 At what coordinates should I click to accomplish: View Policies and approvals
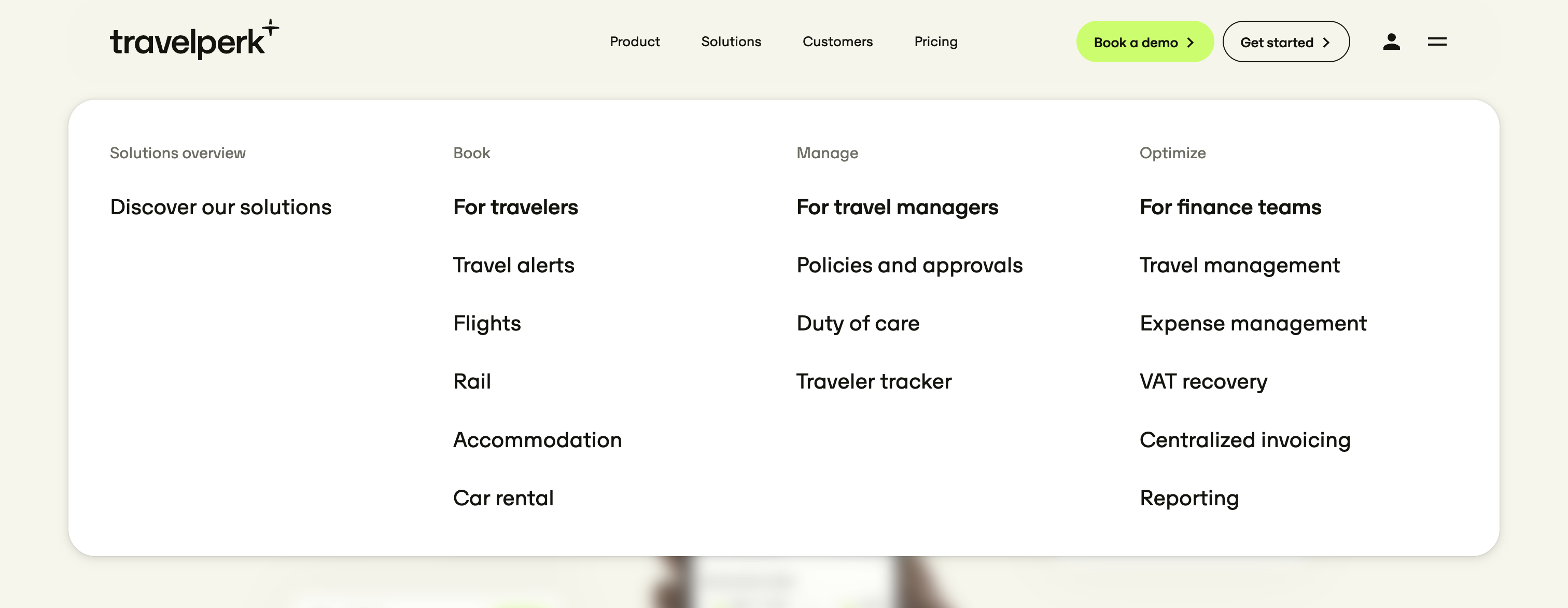coord(909,265)
